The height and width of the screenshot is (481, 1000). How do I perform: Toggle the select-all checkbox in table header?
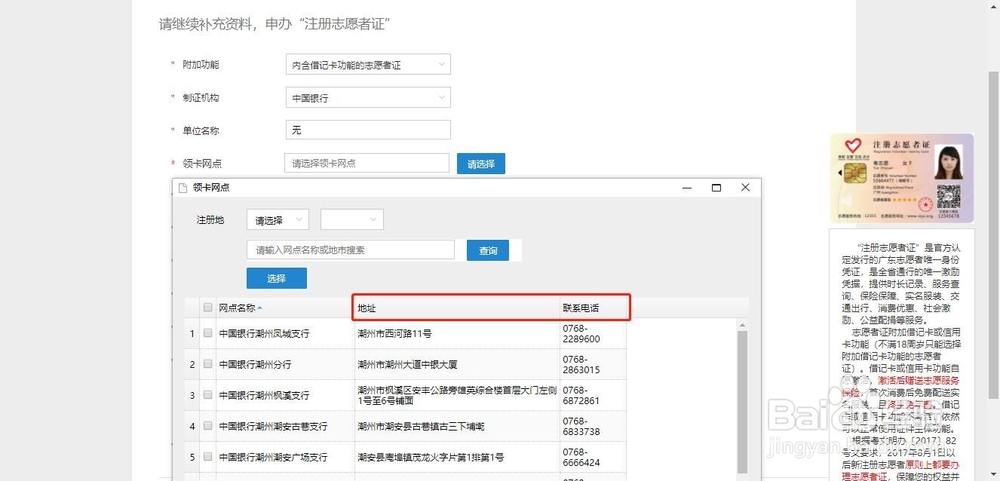click(208, 307)
